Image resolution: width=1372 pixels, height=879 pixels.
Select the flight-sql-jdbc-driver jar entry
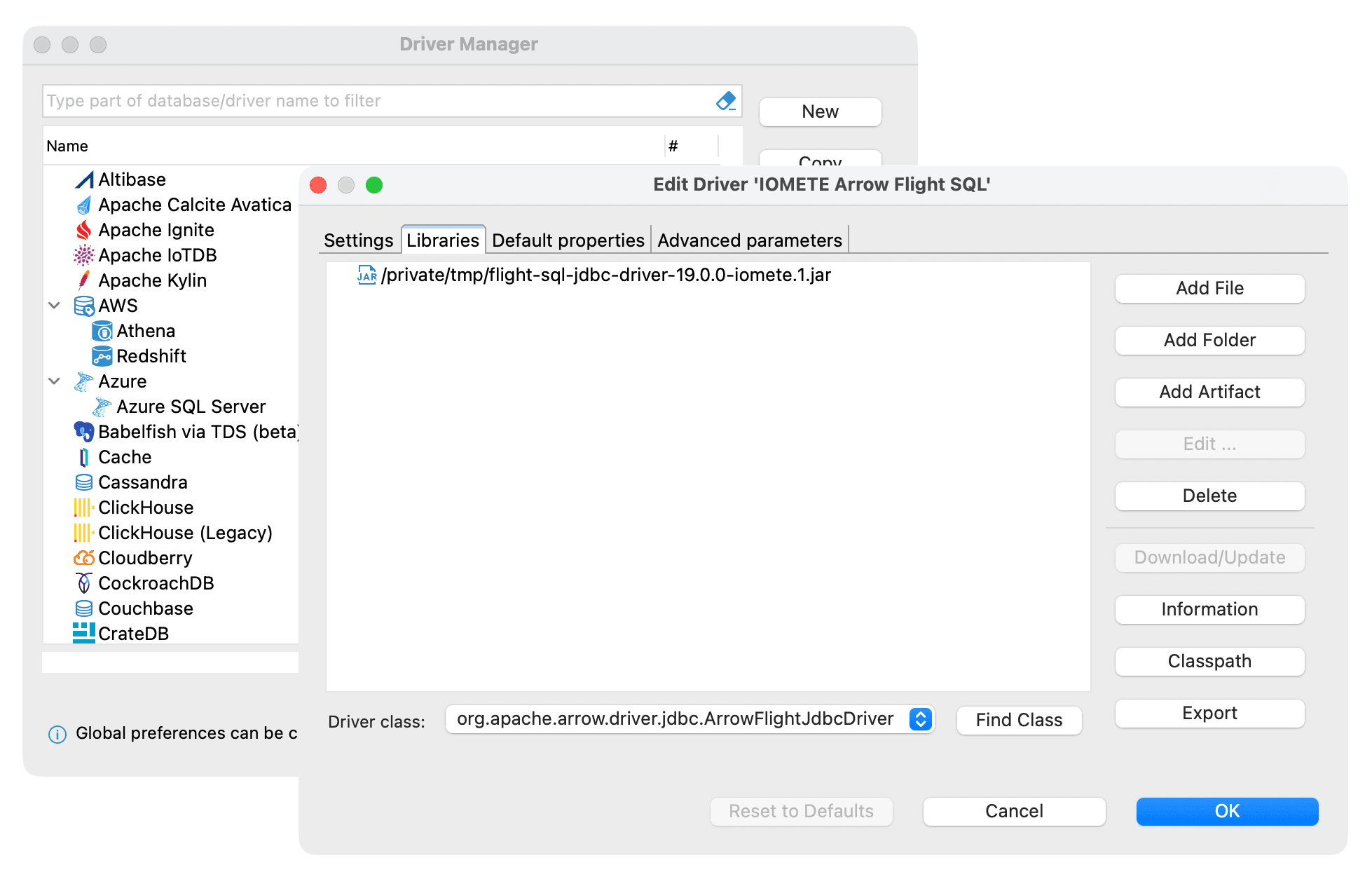pyautogui.click(x=605, y=275)
